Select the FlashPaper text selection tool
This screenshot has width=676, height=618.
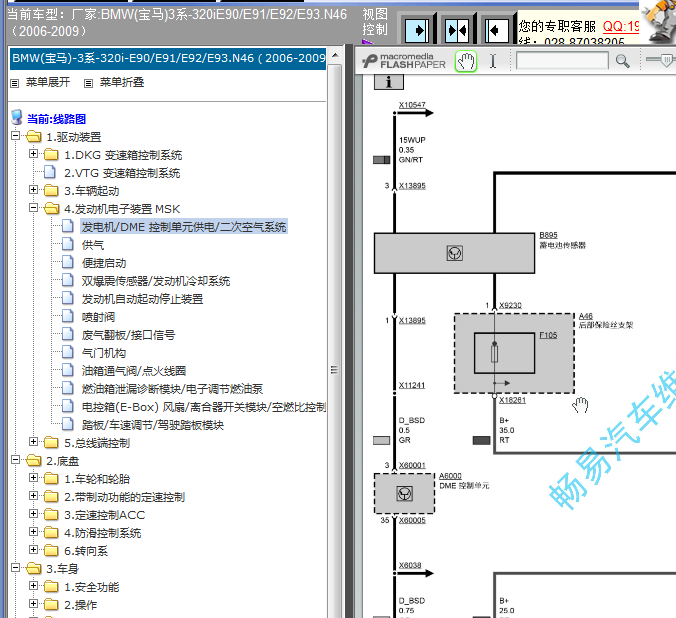[x=493, y=61]
